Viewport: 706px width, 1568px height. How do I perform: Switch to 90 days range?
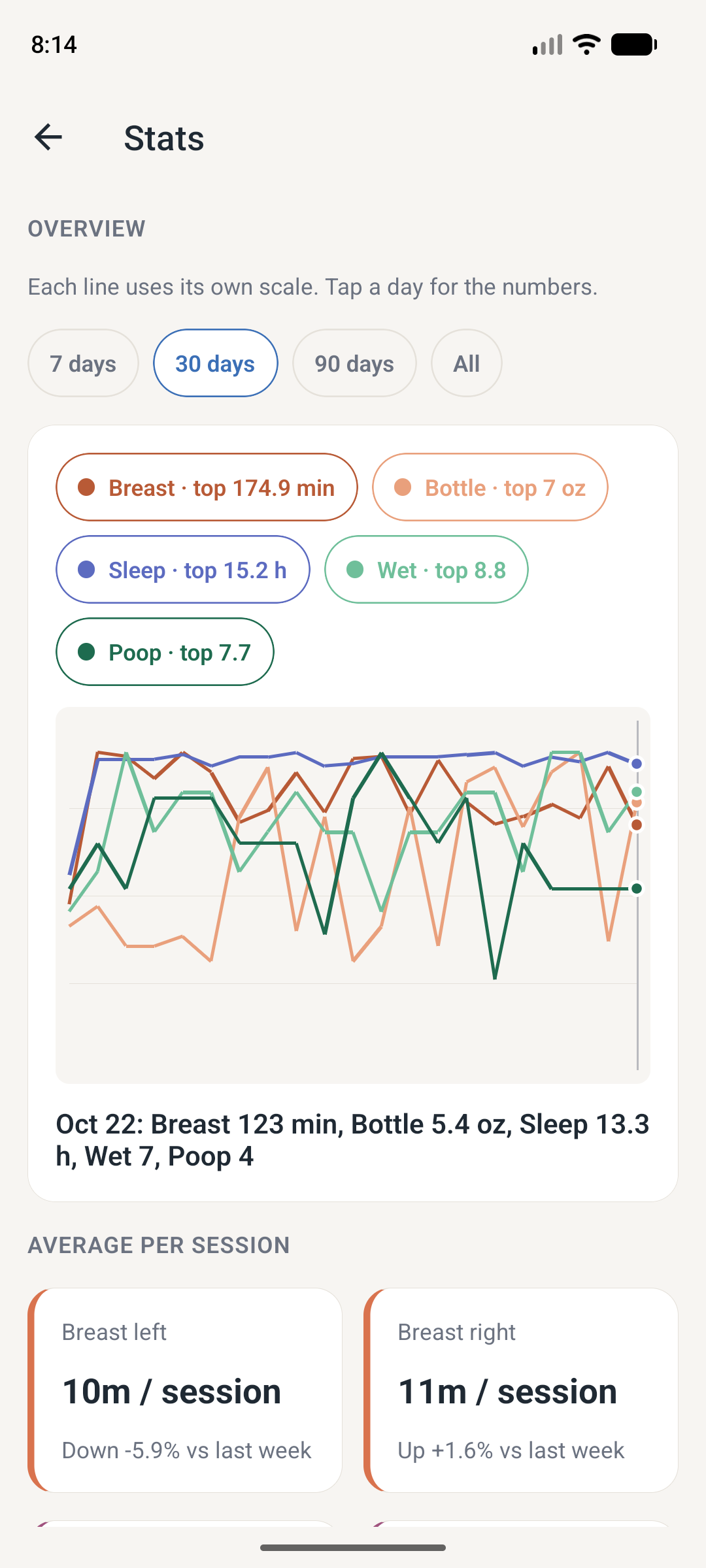pyautogui.click(x=354, y=363)
